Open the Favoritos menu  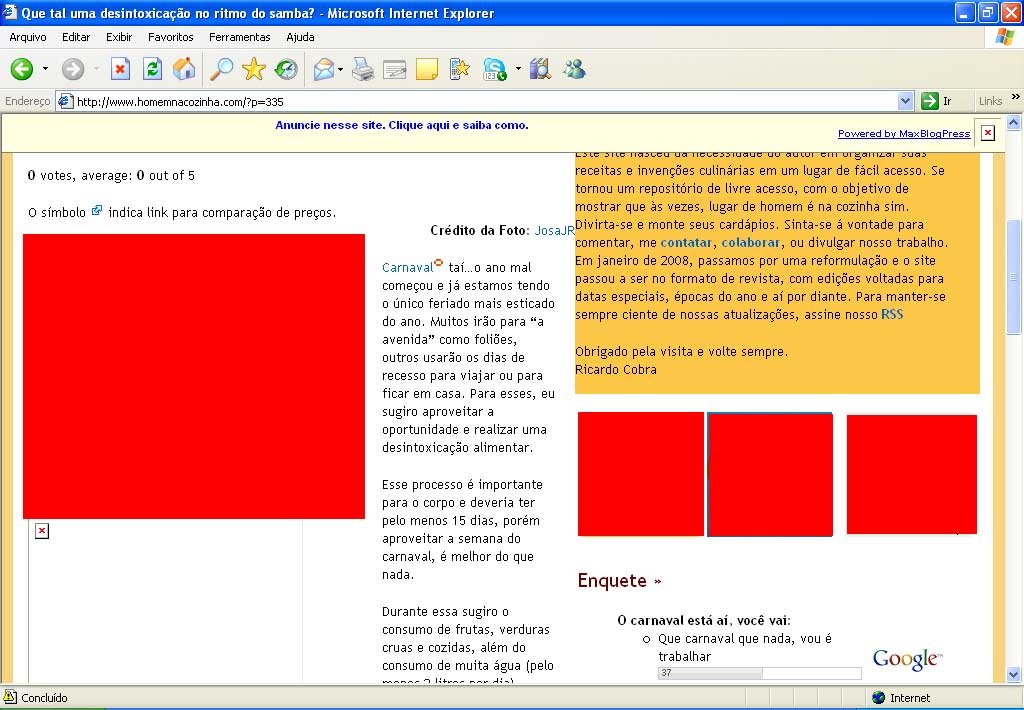[171, 37]
